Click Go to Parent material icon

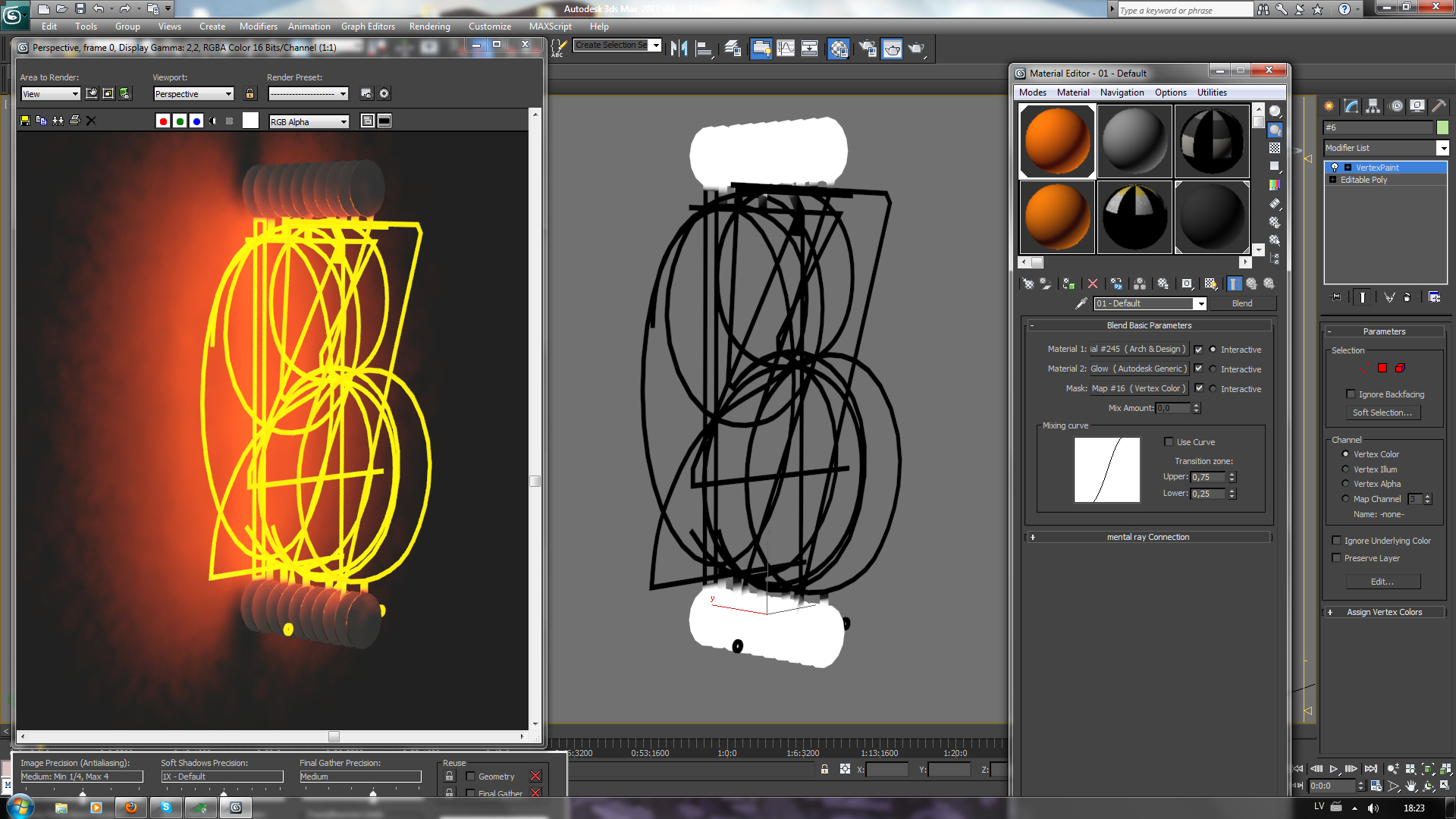1251,284
